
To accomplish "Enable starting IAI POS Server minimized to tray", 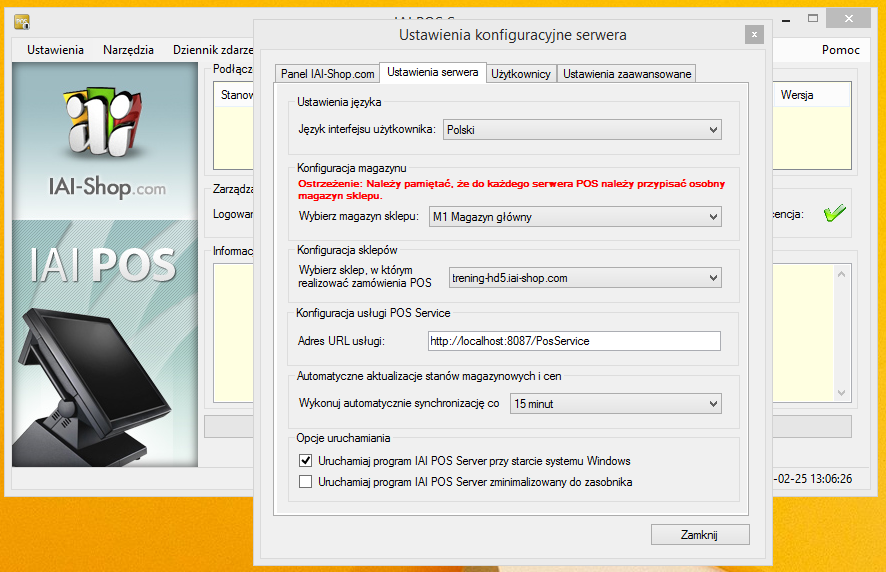I will [x=306, y=482].
